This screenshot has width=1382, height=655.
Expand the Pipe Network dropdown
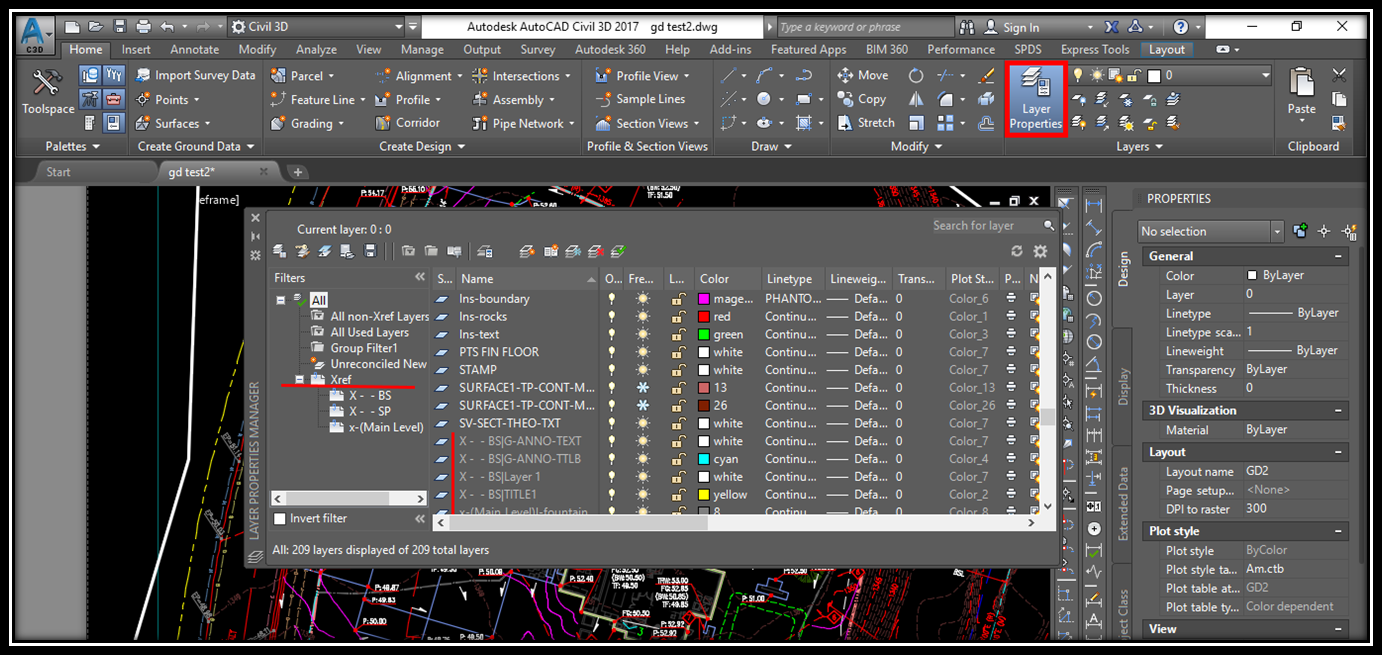point(571,124)
